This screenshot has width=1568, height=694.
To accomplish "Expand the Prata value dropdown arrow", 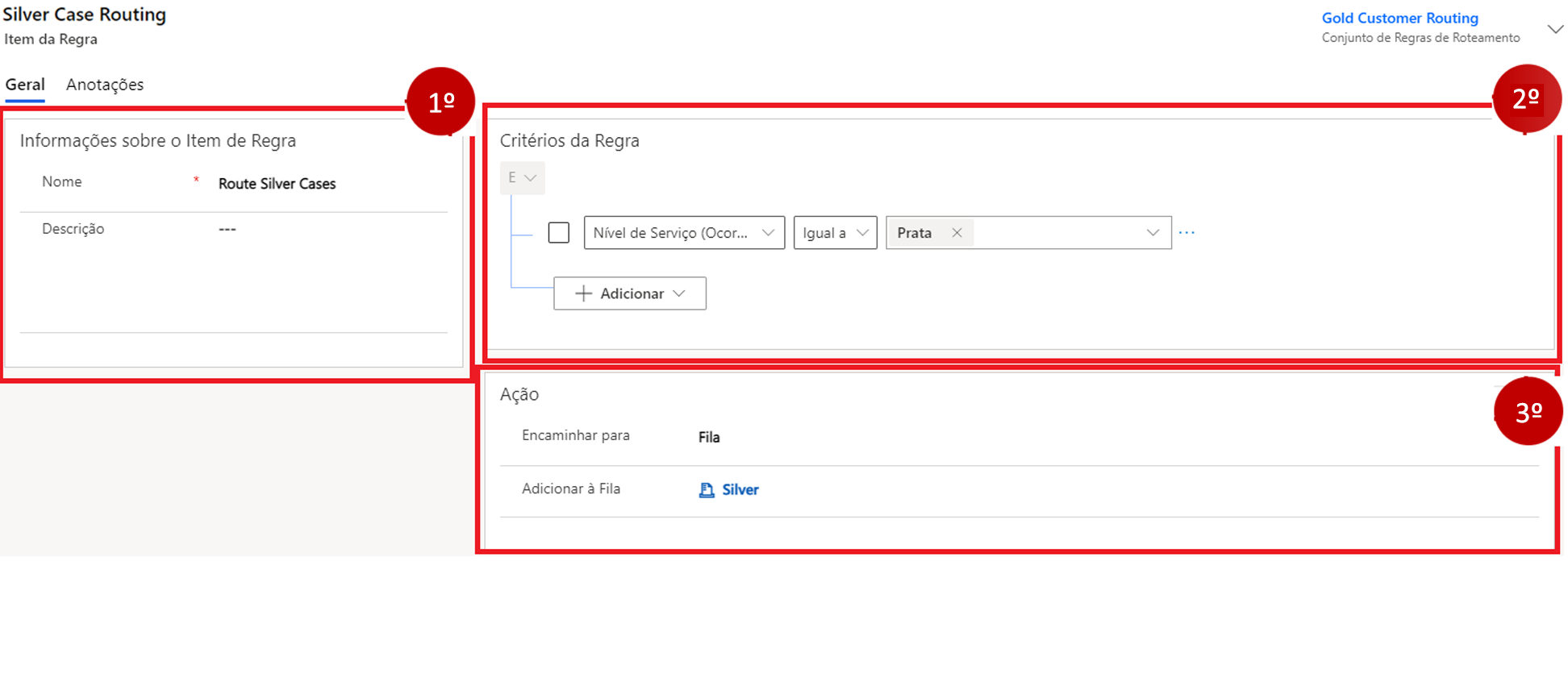I will 1153,233.
